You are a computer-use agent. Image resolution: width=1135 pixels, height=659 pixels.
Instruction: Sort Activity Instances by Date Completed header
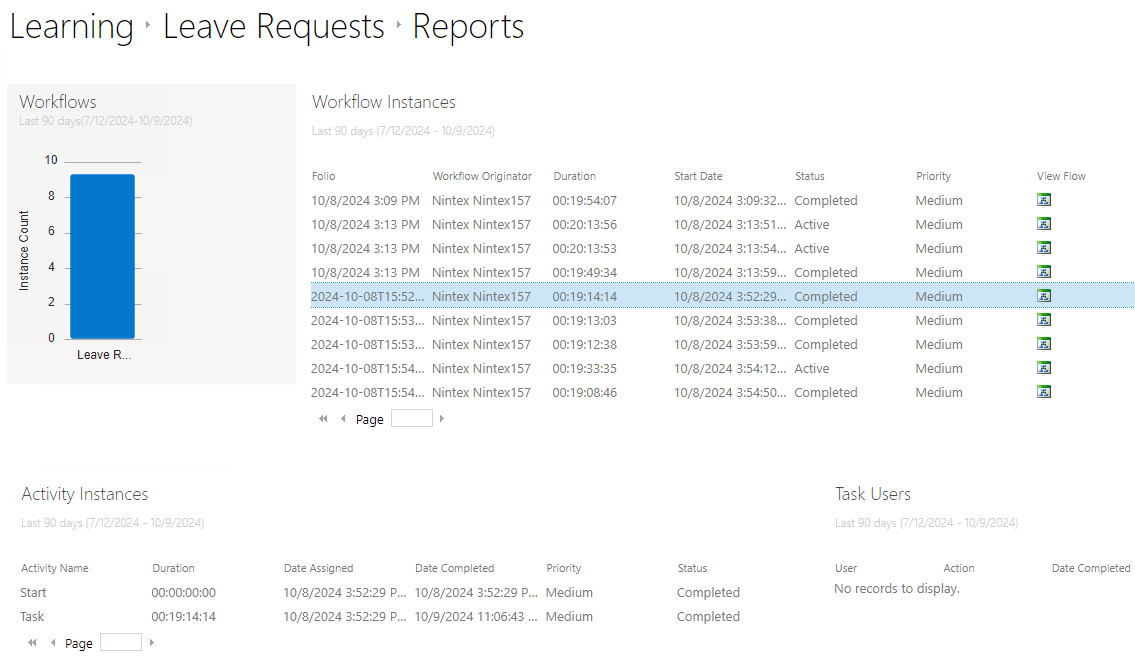(x=455, y=568)
